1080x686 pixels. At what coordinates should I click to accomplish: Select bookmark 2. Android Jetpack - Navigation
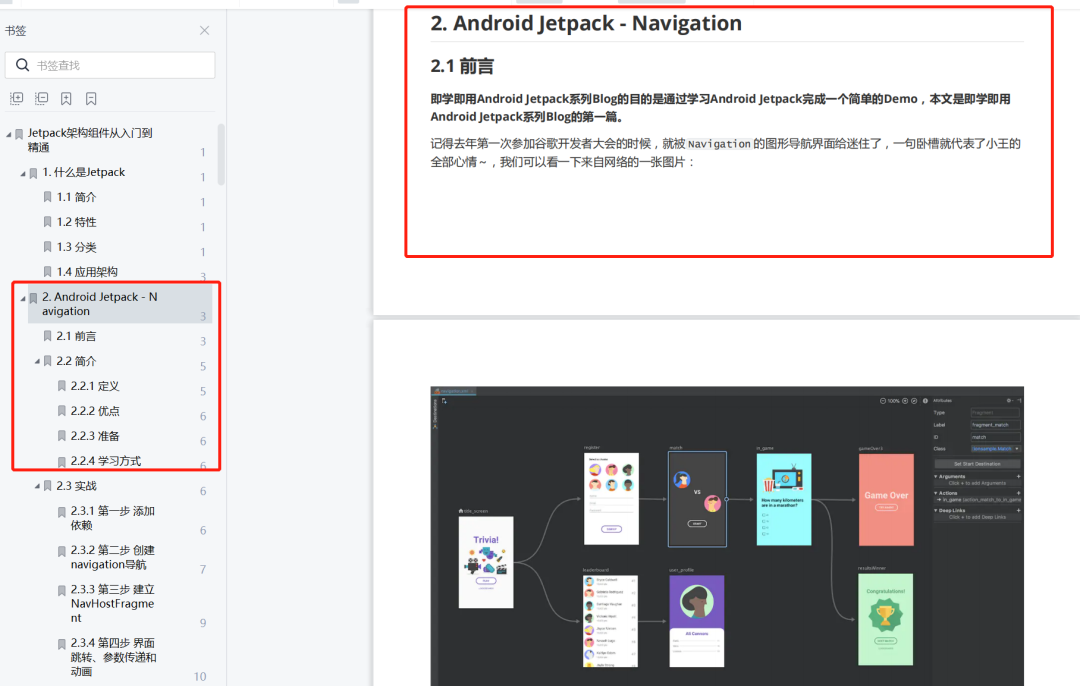[100, 304]
